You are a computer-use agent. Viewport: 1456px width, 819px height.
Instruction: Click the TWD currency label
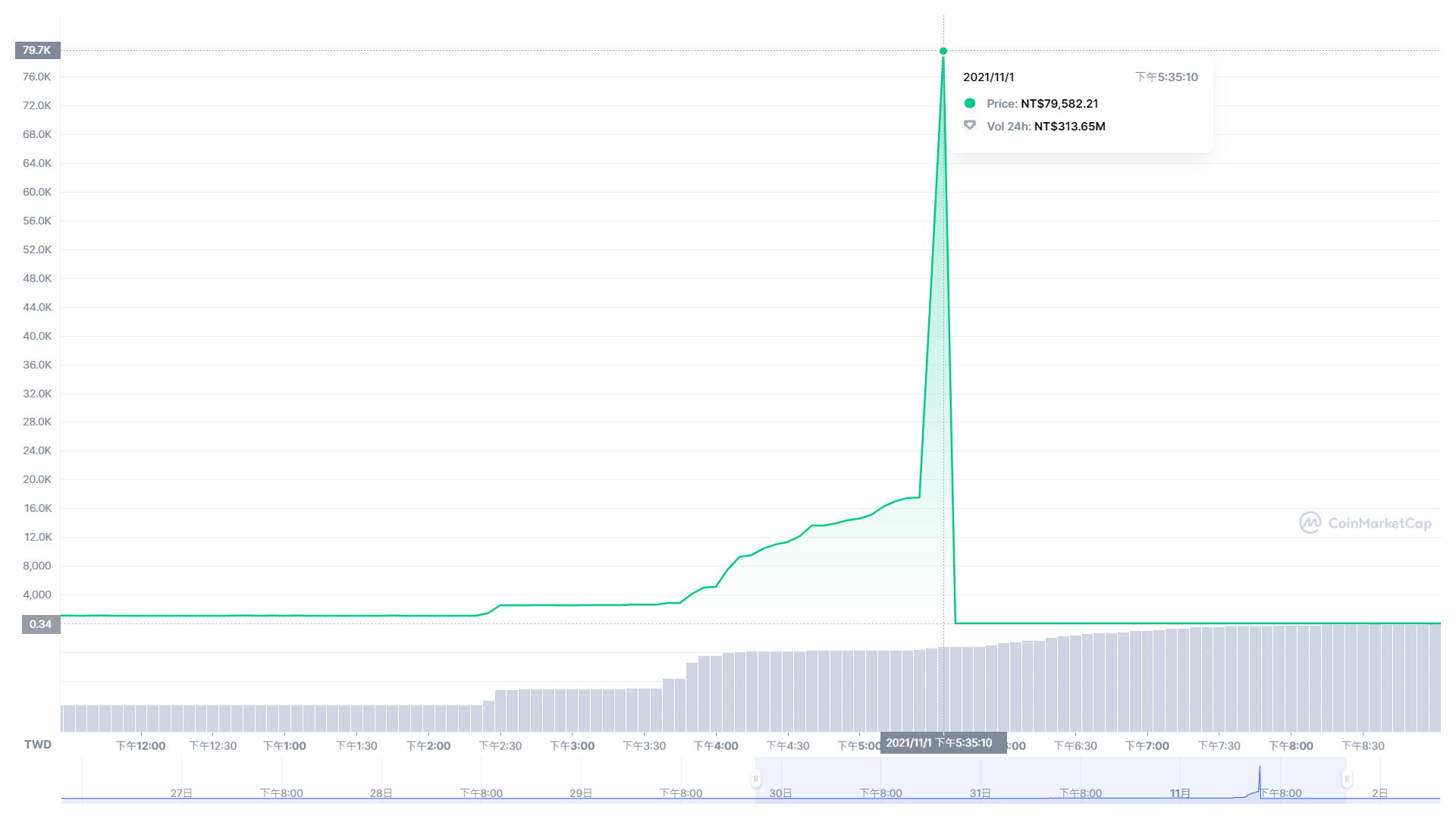[x=38, y=744]
